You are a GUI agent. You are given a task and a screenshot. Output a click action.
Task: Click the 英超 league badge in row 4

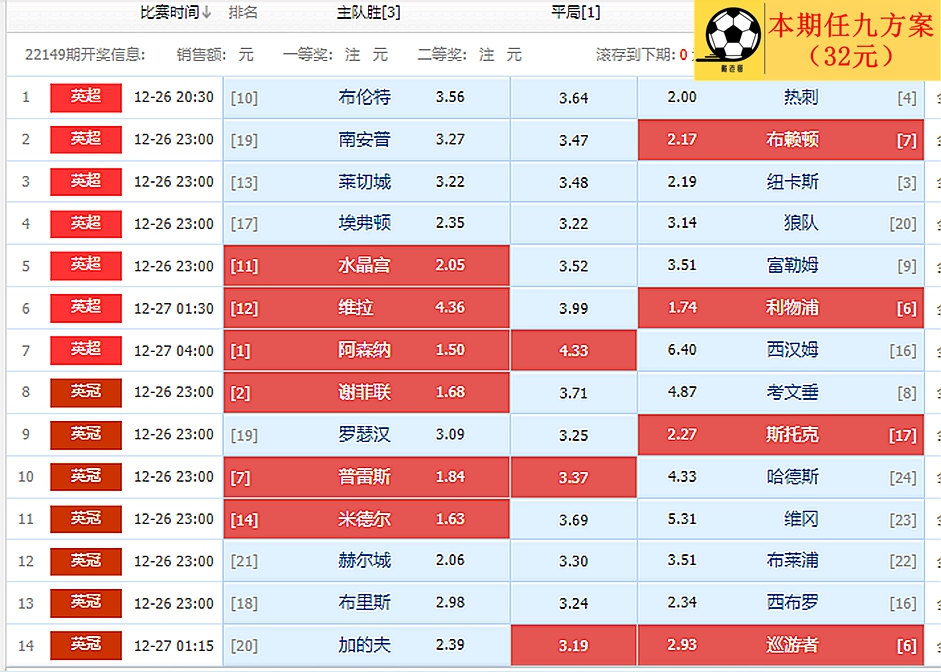tap(85, 223)
